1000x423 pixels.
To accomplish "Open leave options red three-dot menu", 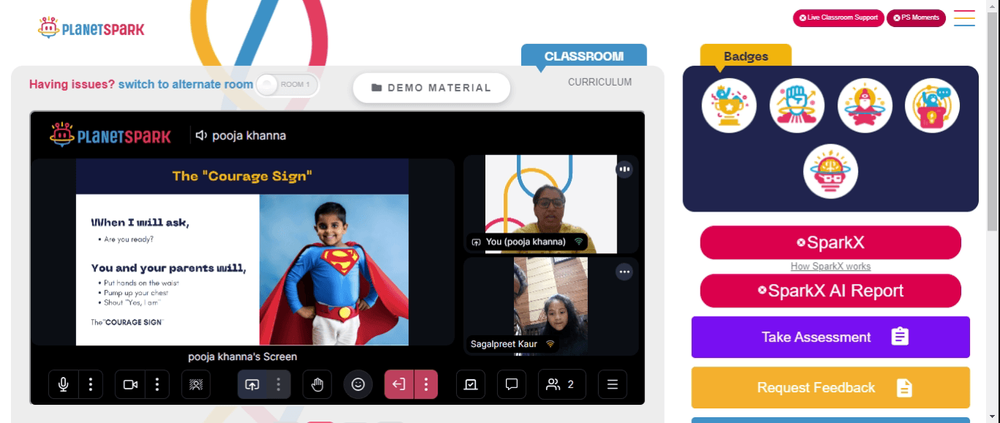I will pos(425,384).
